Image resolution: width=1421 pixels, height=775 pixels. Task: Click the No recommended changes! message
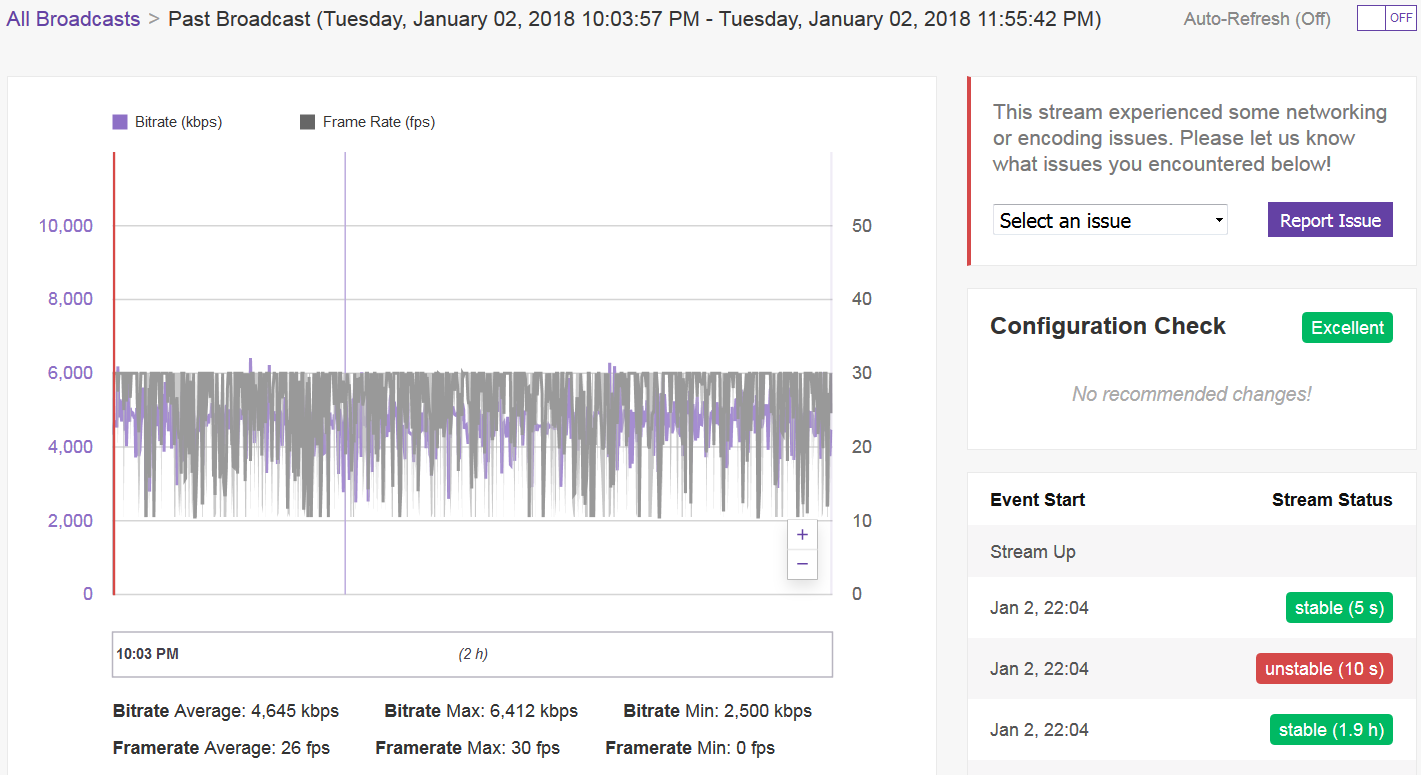click(1191, 394)
